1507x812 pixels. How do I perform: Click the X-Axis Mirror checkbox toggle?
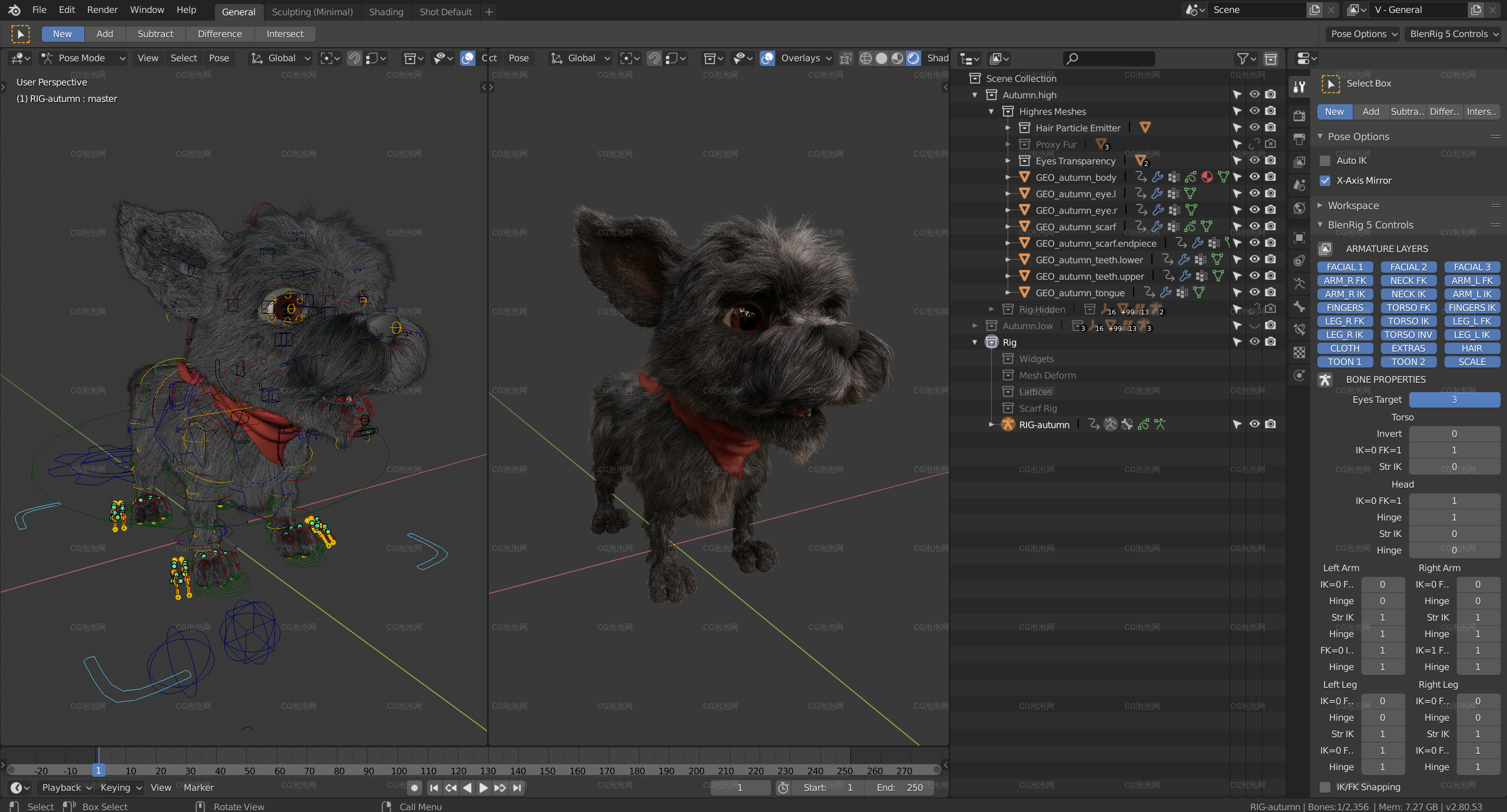click(x=1325, y=180)
